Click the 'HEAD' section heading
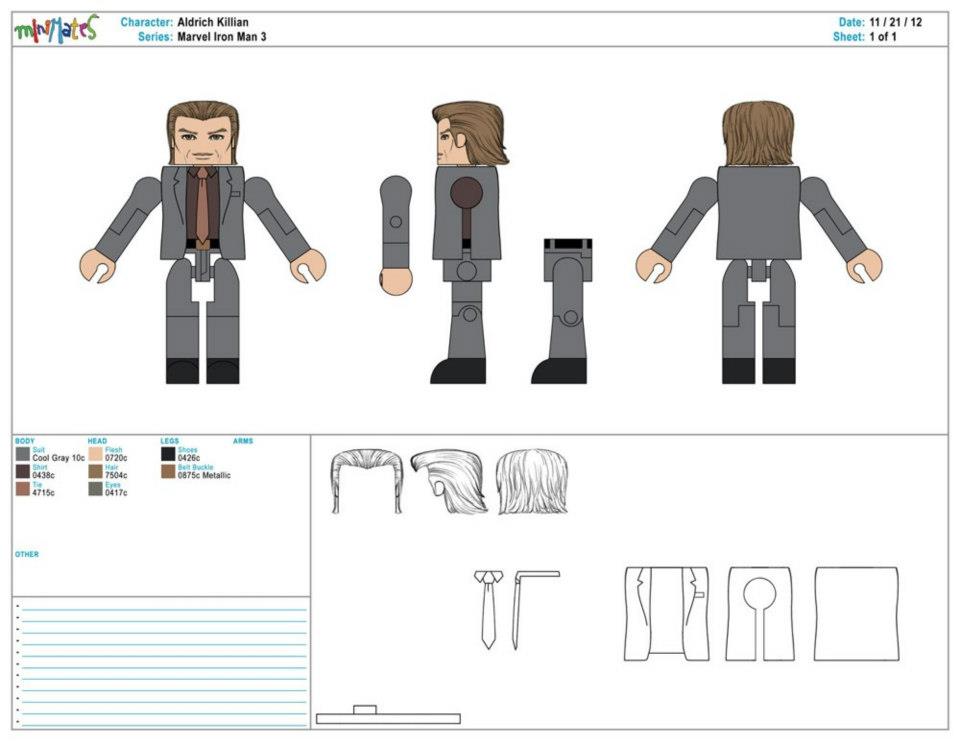The image size is (960, 741). (97, 441)
